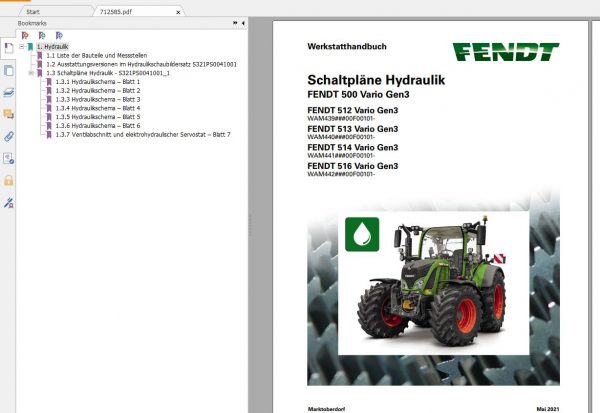Open bookmark 1.3.1 Hydraulikschema – Blatt 1
The height and width of the screenshot is (413, 600).
(x=98, y=82)
